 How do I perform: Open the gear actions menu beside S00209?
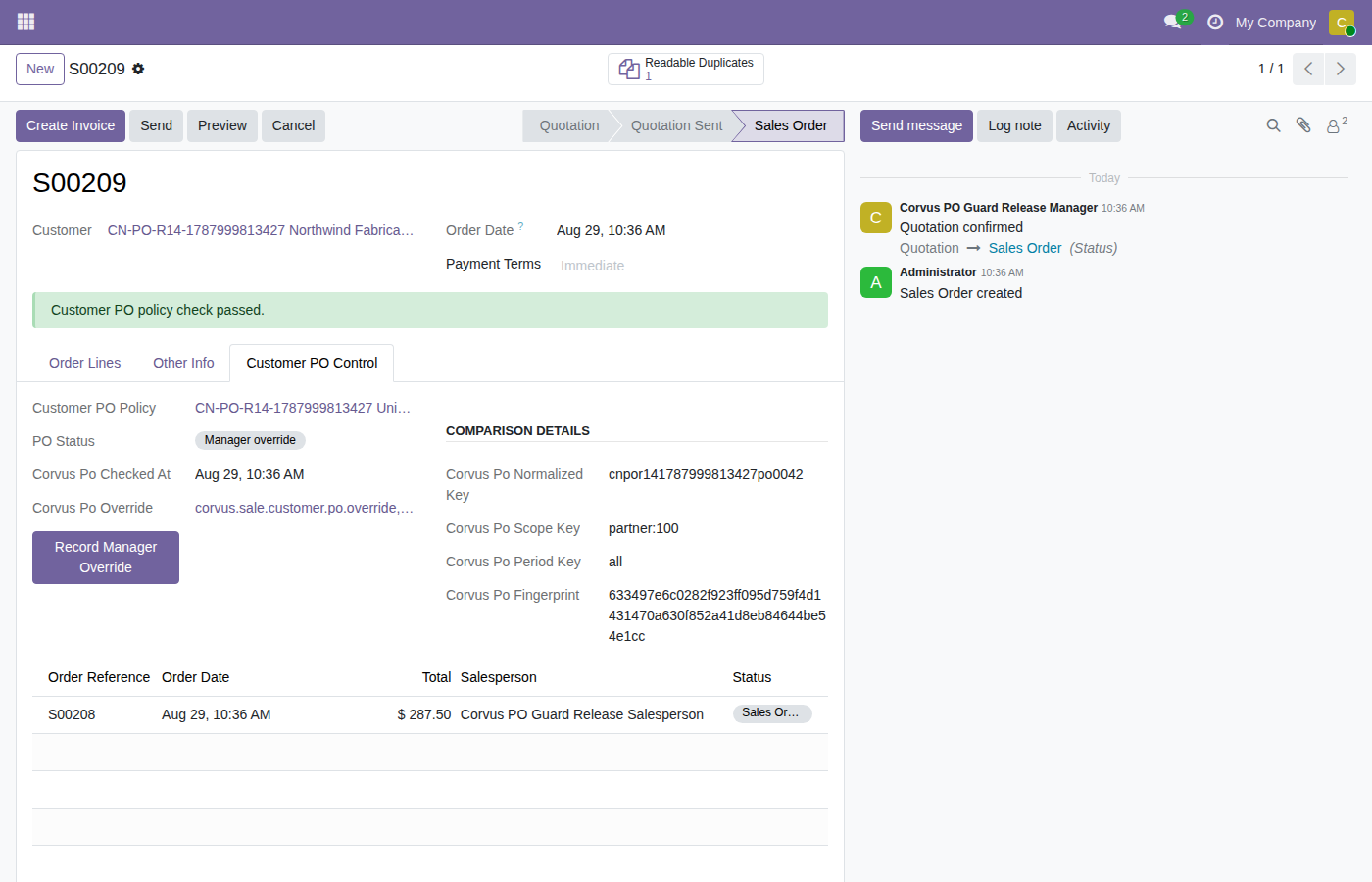pyautogui.click(x=138, y=69)
